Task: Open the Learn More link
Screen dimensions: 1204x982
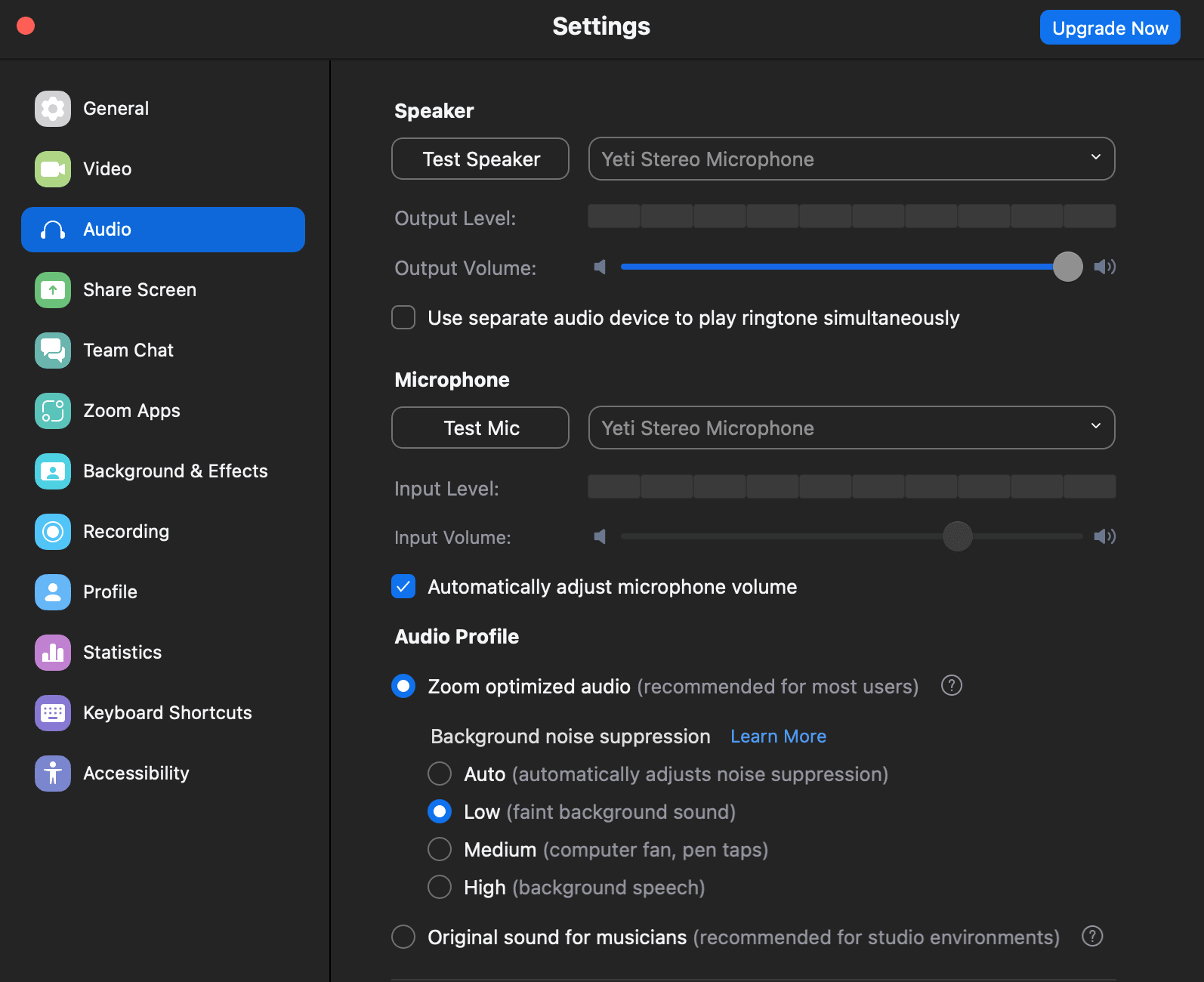Action: [x=778, y=736]
